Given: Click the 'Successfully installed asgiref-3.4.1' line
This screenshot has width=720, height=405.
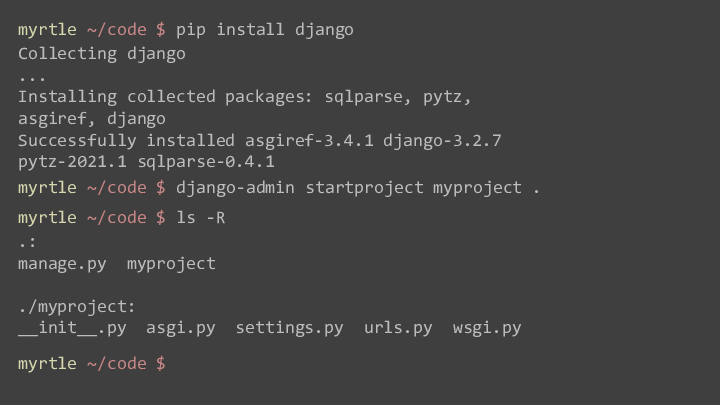Looking at the screenshot, I should pyautogui.click(x=196, y=141).
